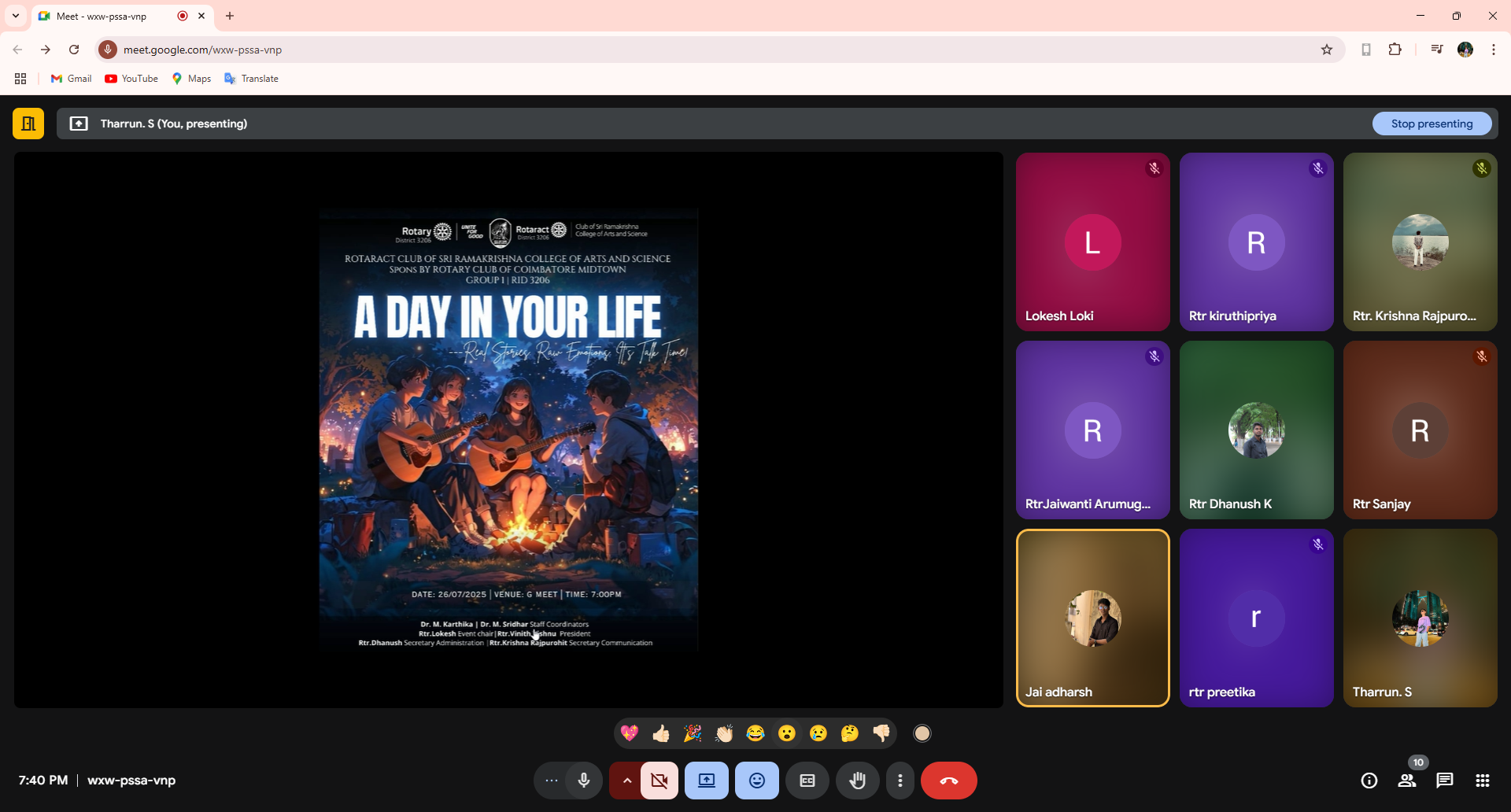Open the emoji reactions button
Screen dimensions: 1511x812
click(757, 781)
